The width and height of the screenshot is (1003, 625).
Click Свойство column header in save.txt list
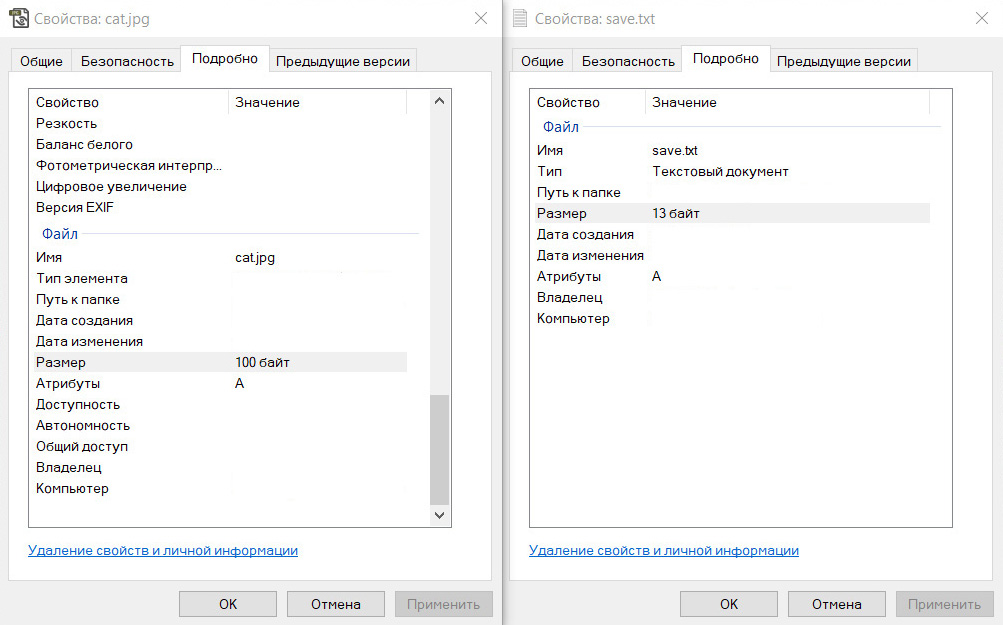click(x=587, y=102)
